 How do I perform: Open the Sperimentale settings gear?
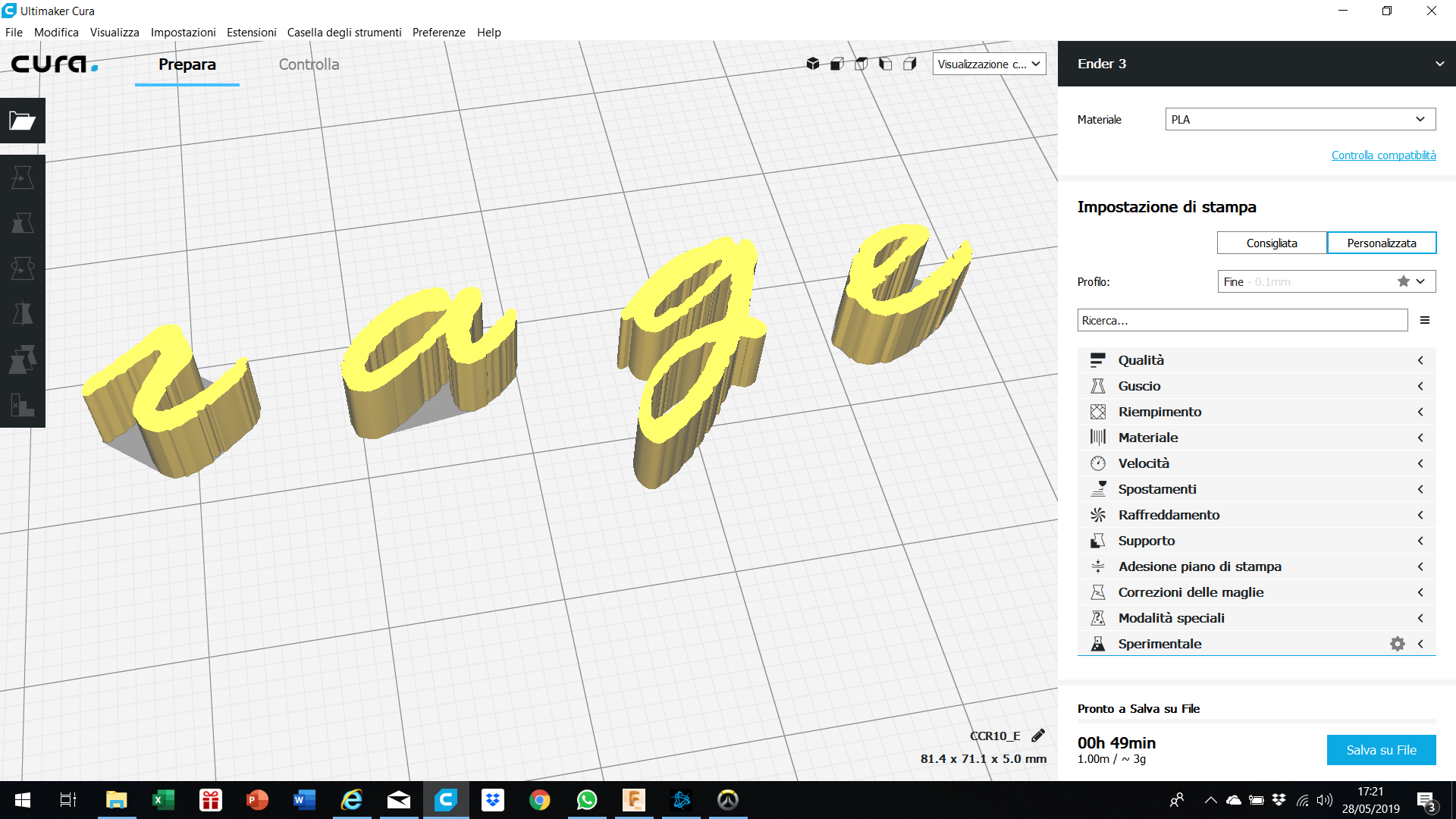point(1398,644)
